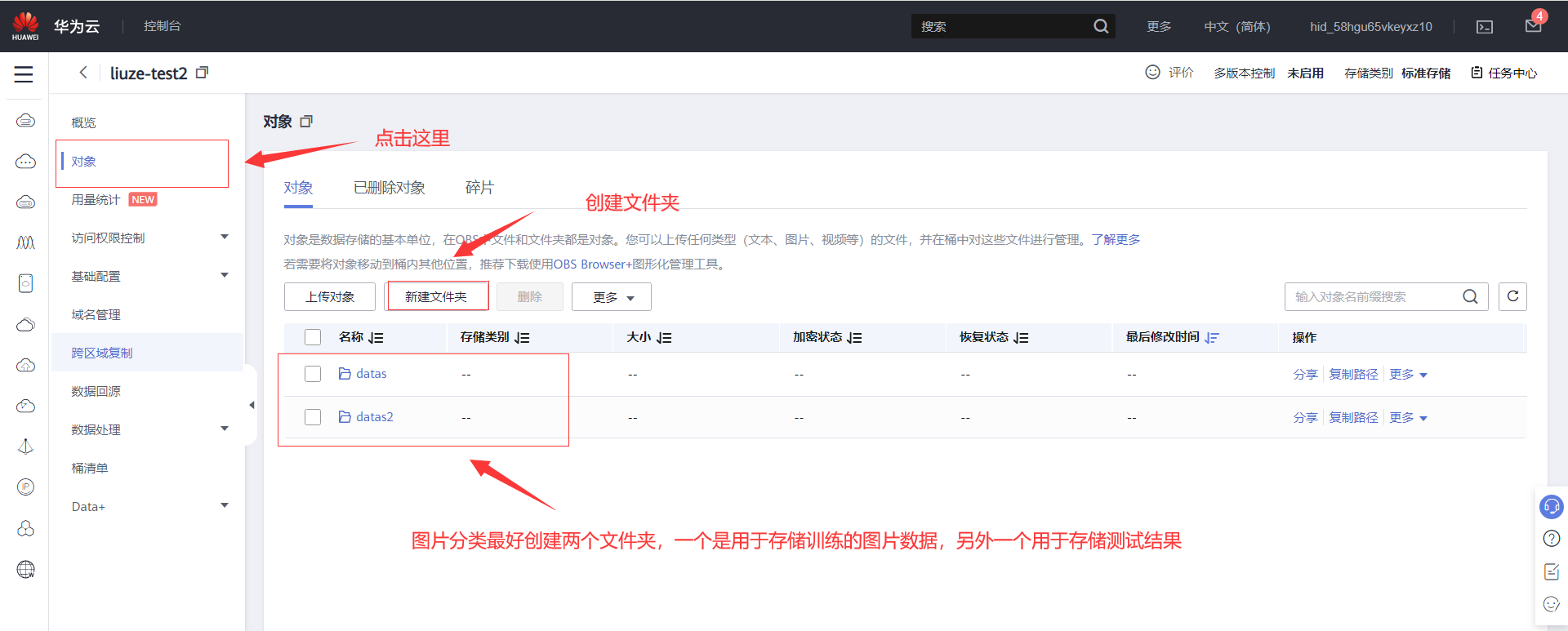1568x631 pixels.
Task: Open the hamburger service list menu
Action: pos(24,74)
